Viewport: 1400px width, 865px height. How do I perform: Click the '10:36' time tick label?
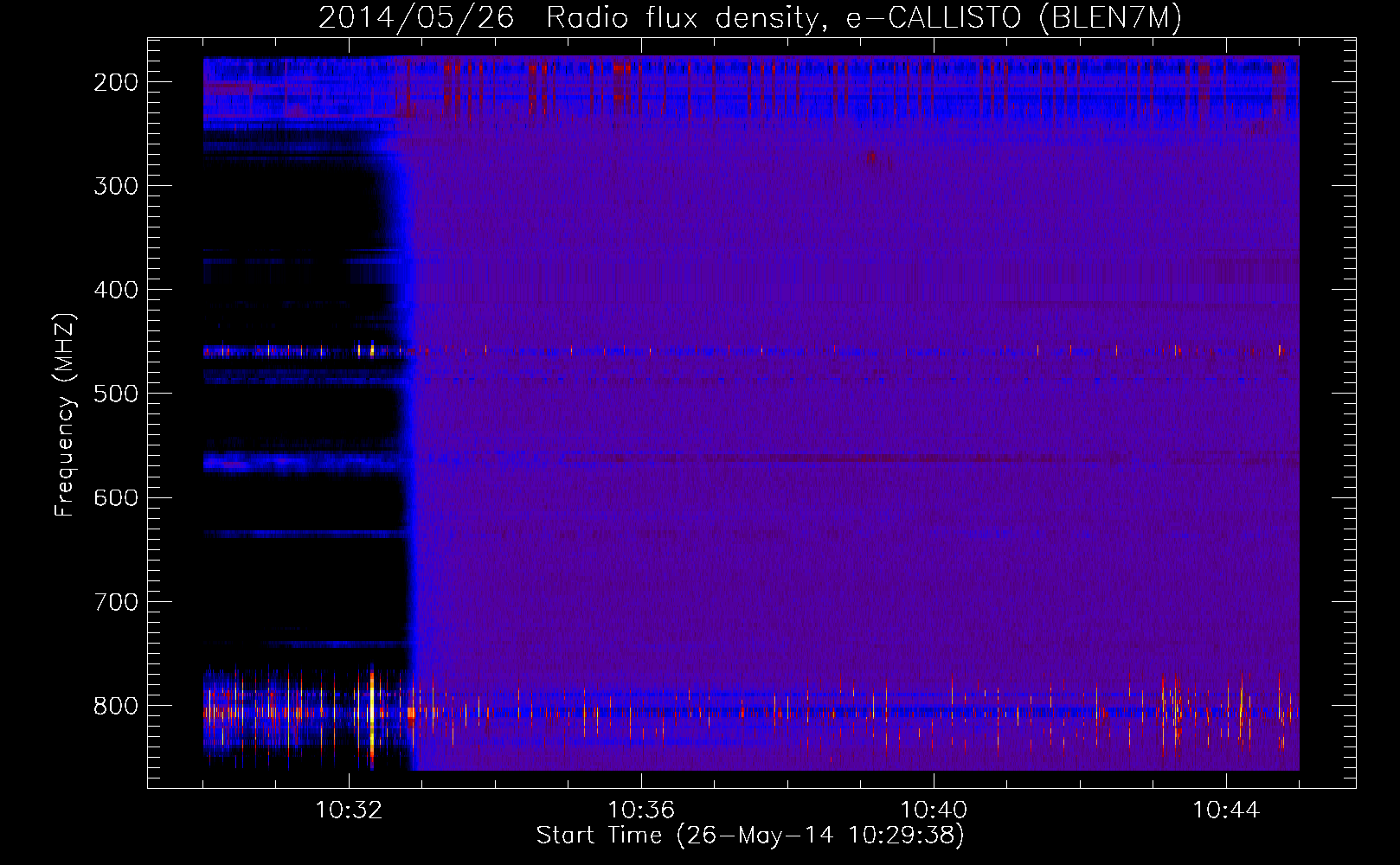(641, 811)
